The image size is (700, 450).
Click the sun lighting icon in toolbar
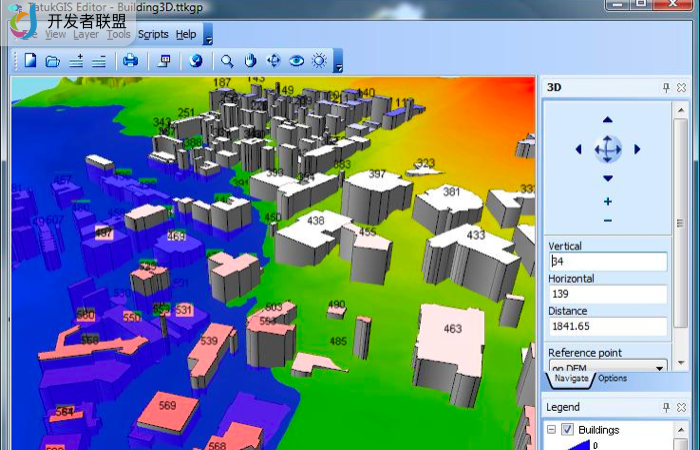tap(319, 61)
